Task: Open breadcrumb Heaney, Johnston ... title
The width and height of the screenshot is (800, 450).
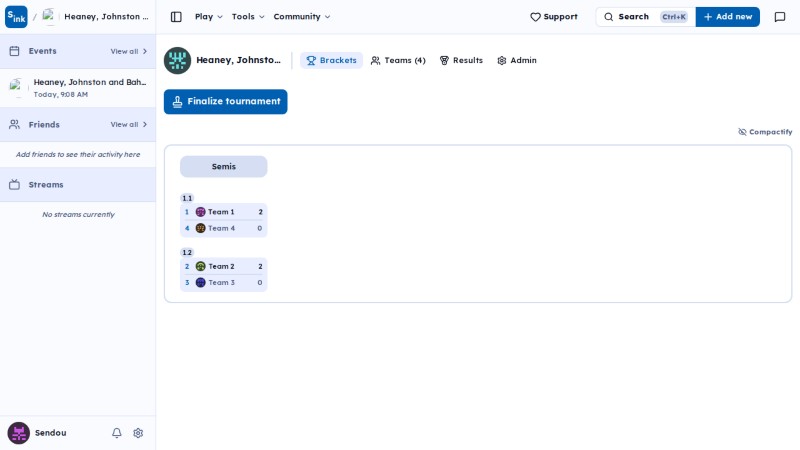Action: click(106, 17)
